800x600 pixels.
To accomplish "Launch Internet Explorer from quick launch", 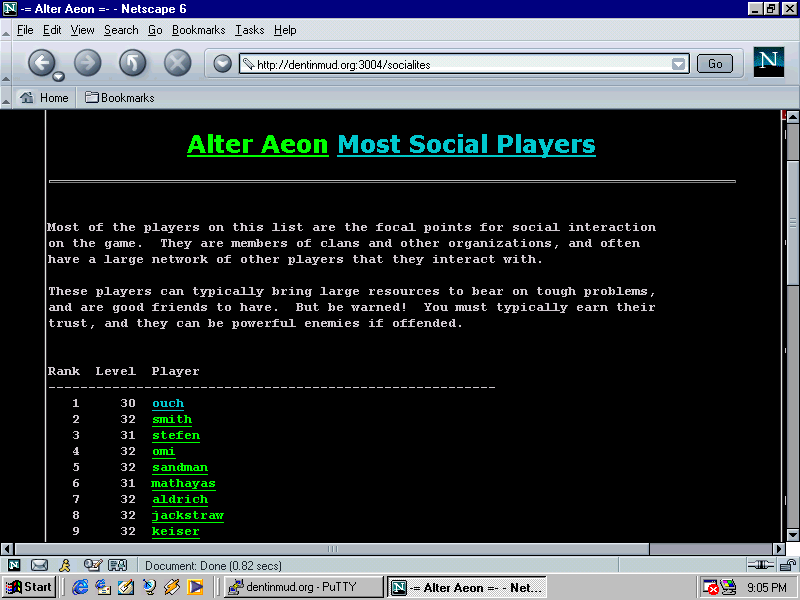I will 80,587.
